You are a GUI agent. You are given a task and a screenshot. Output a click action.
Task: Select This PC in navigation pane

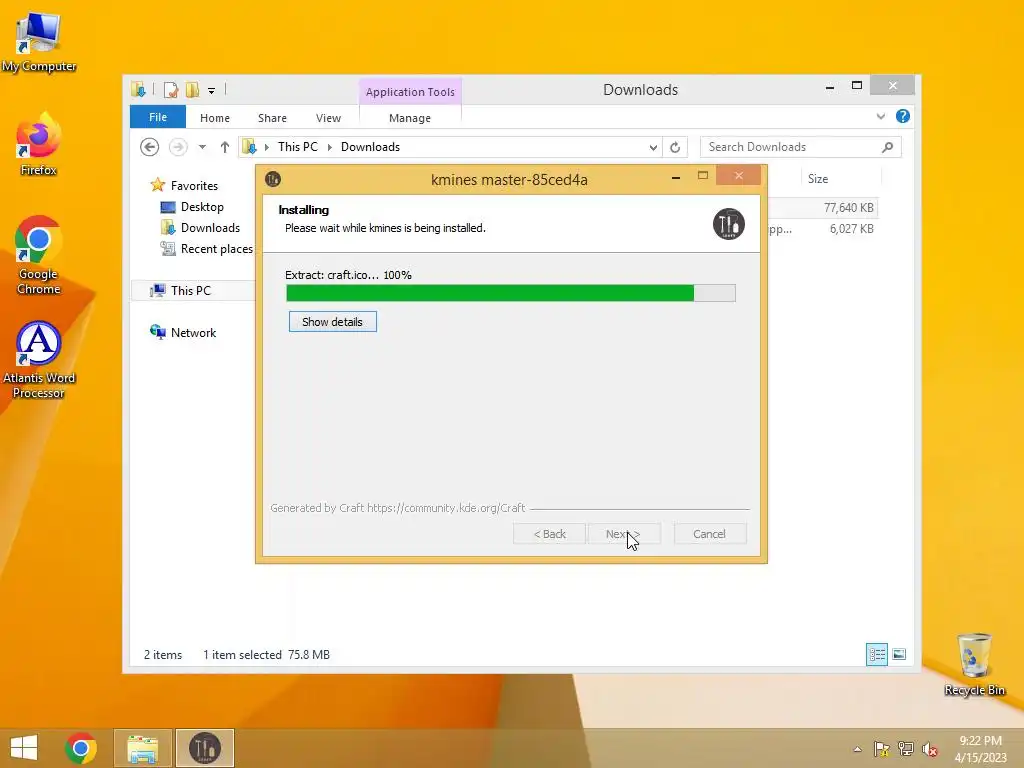click(191, 291)
